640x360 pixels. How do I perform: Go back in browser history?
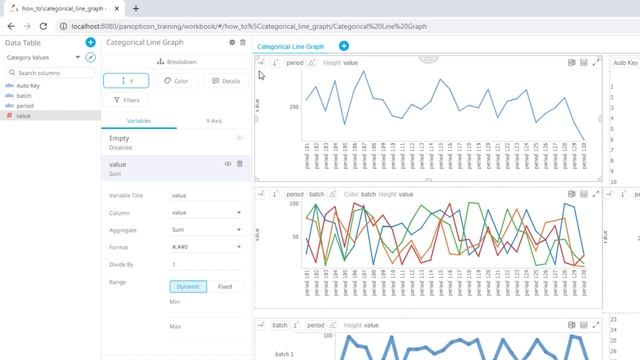tap(11, 26)
